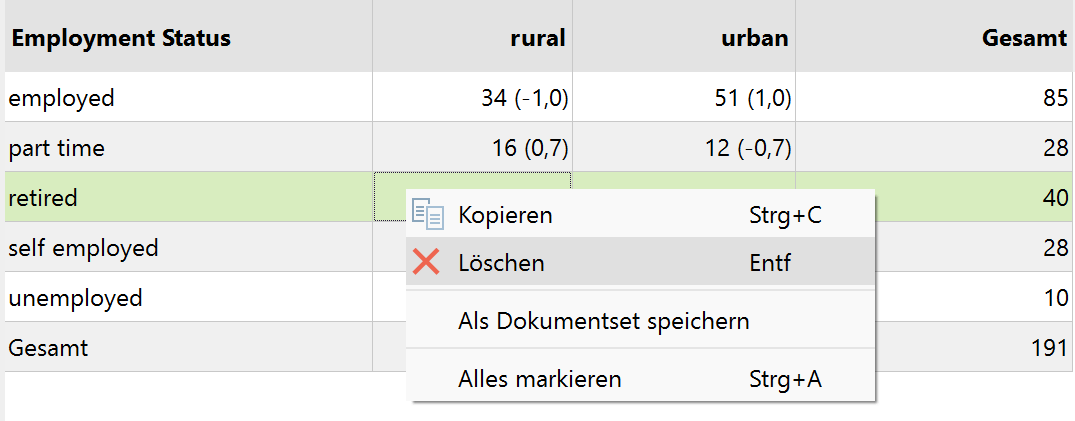This screenshot has width=1075, height=421.
Task: Click the grand total cell 191
Action: pyautogui.click(x=1050, y=347)
